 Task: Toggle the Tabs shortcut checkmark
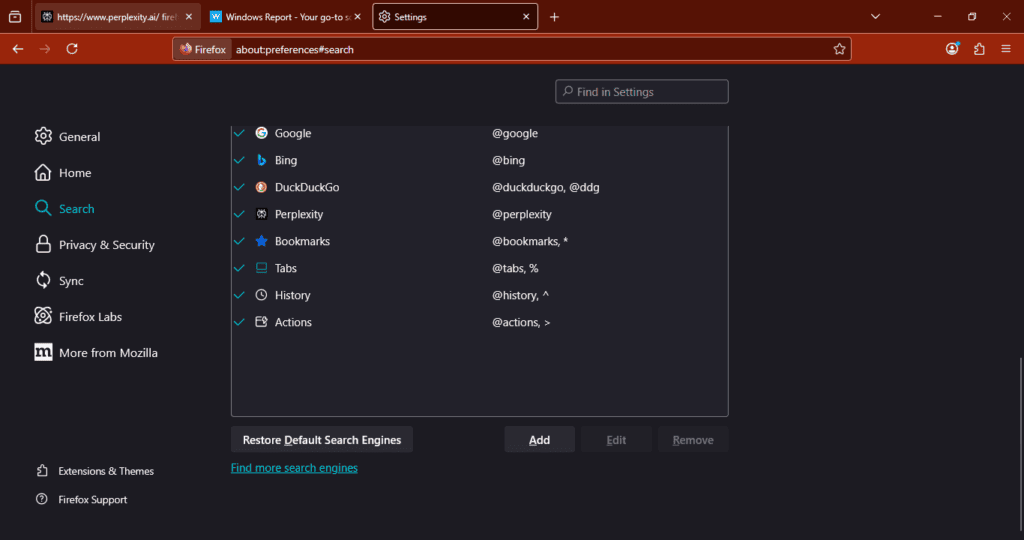pos(240,268)
